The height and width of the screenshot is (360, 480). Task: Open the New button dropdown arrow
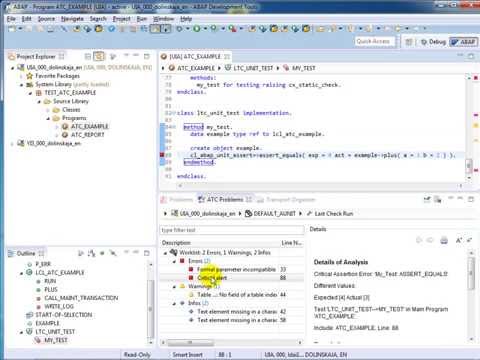[20, 29]
